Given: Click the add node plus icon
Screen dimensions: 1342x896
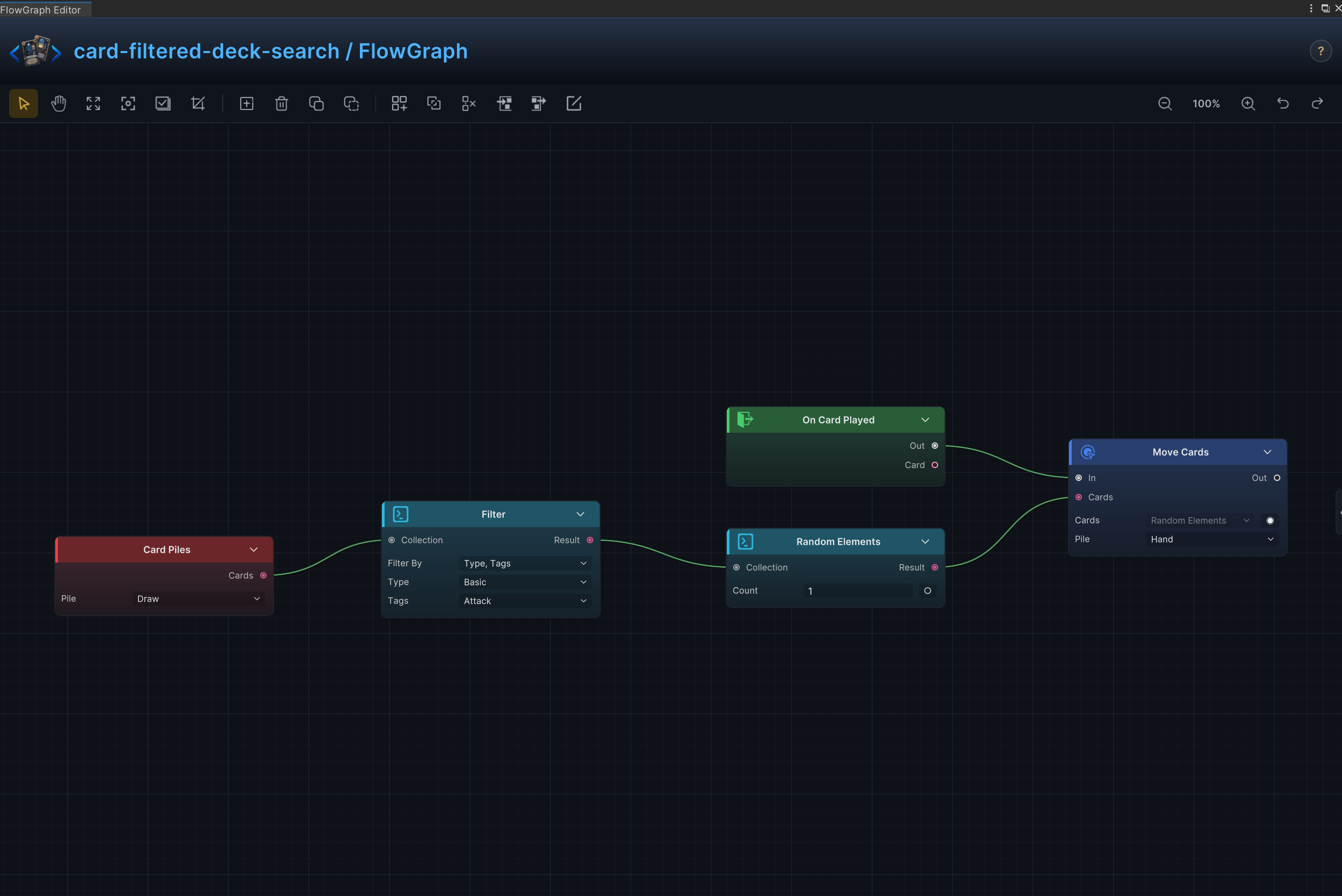Looking at the screenshot, I should pyautogui.click(x=246, y=103).
